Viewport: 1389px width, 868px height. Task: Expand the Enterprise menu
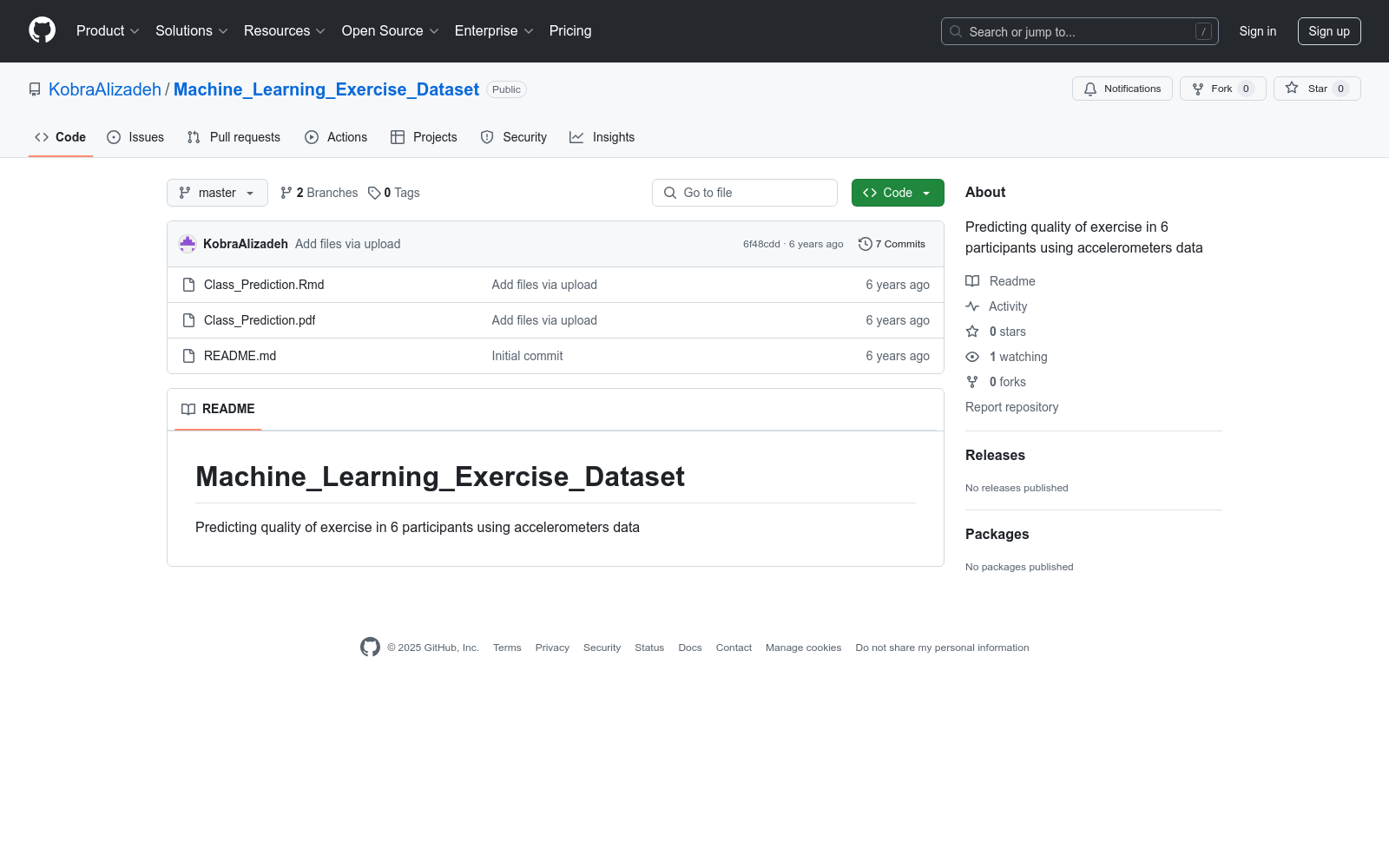494,31
